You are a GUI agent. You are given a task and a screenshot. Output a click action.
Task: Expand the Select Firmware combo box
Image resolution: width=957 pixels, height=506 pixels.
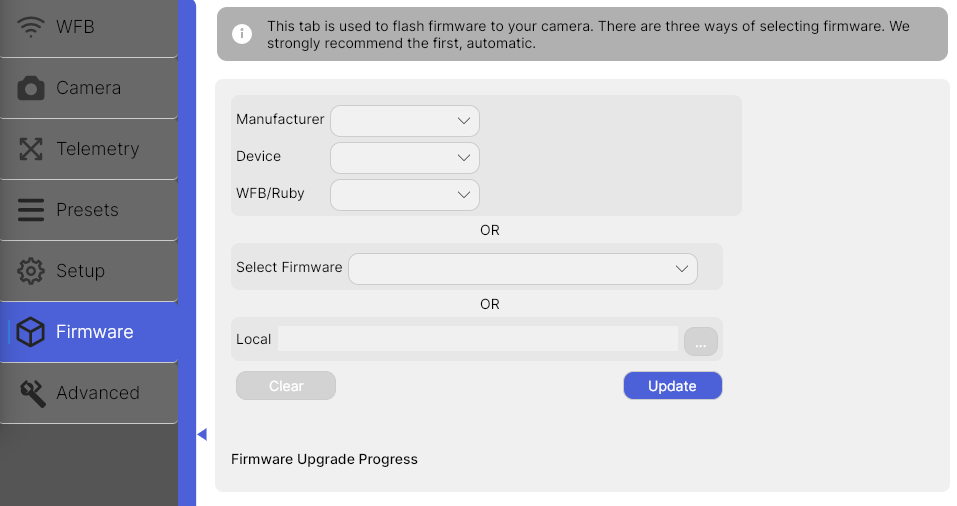522,269
